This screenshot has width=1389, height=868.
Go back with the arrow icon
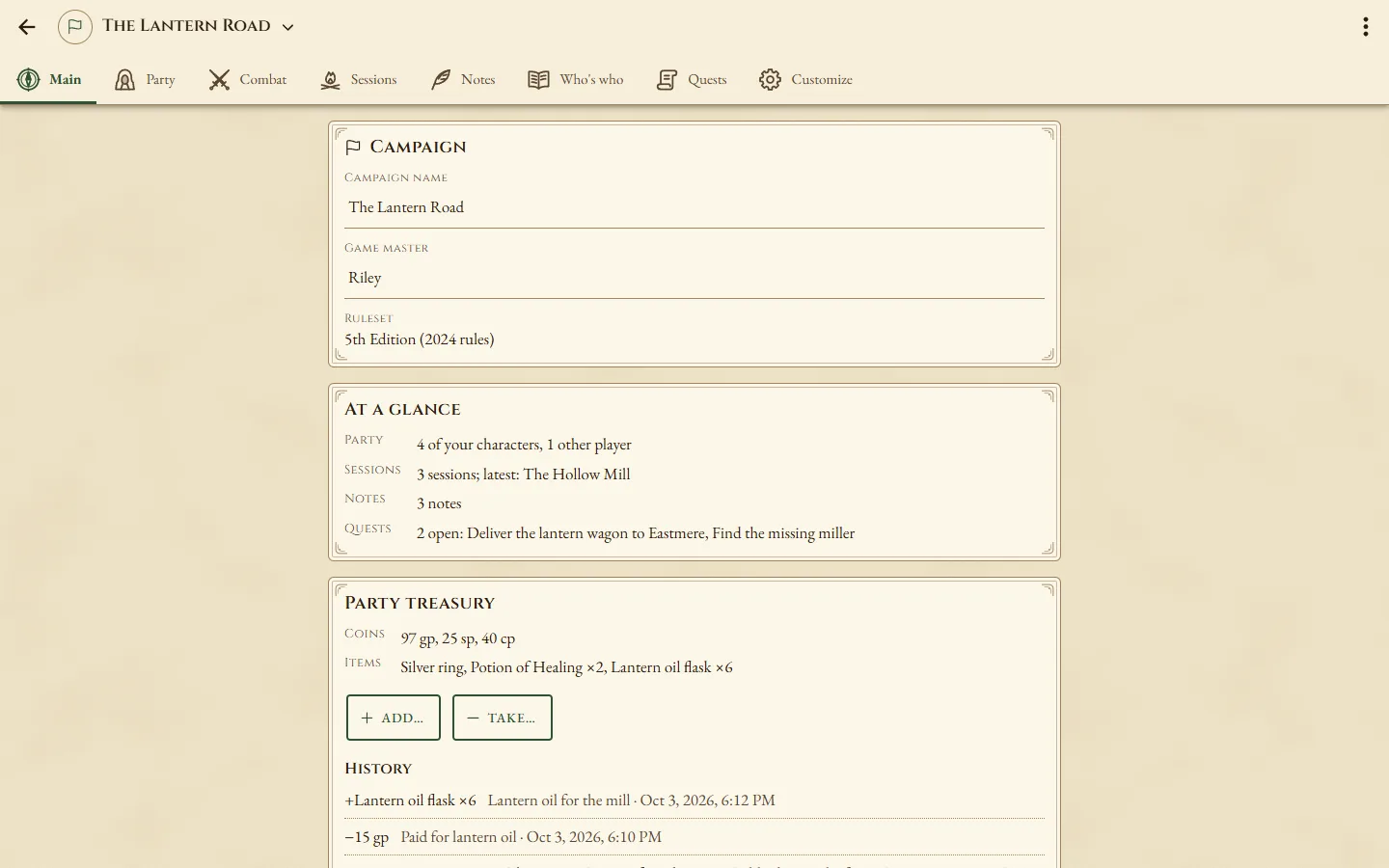(27, 27)
